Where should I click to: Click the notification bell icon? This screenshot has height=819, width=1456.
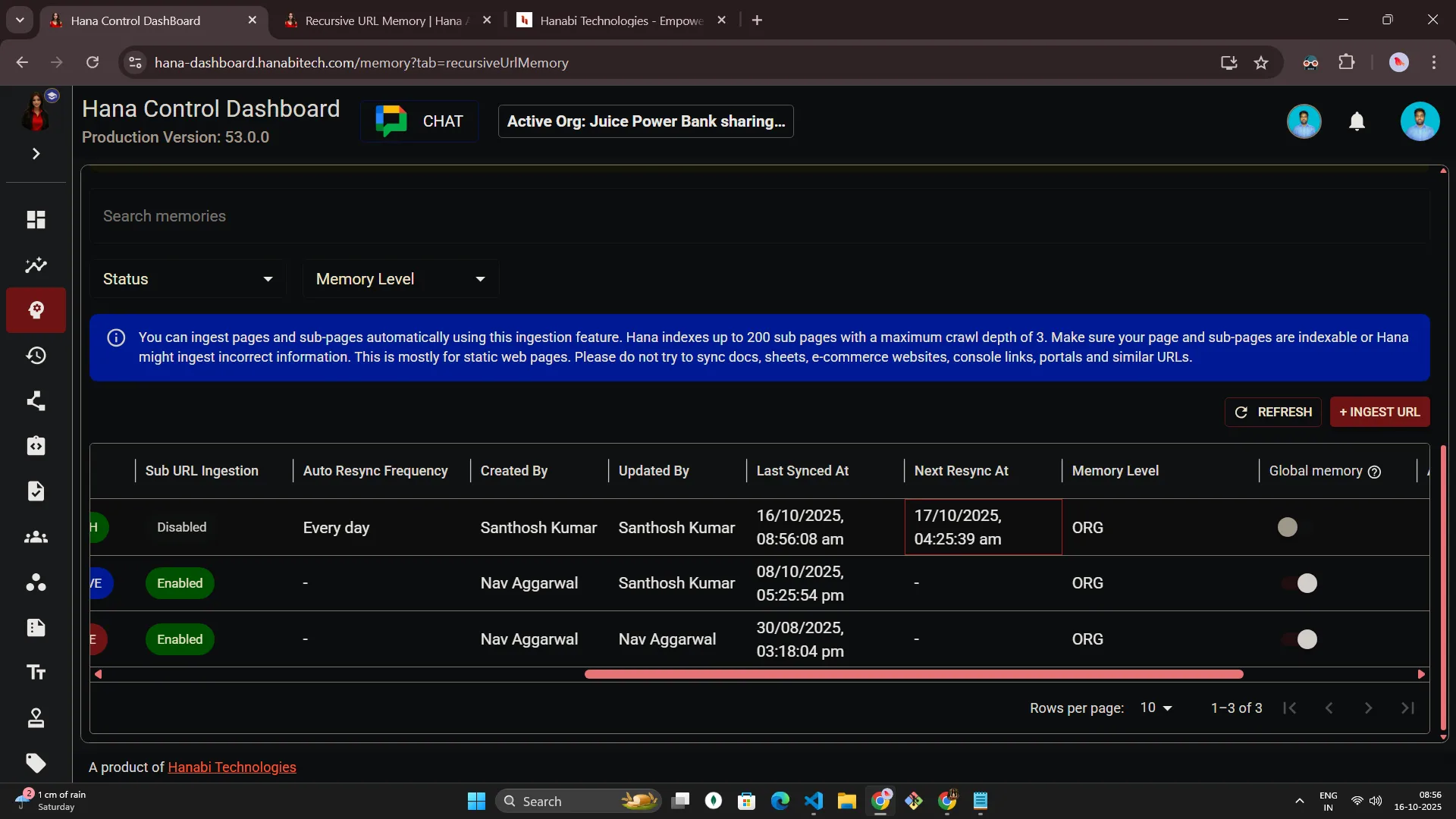tap(1357, 121)
